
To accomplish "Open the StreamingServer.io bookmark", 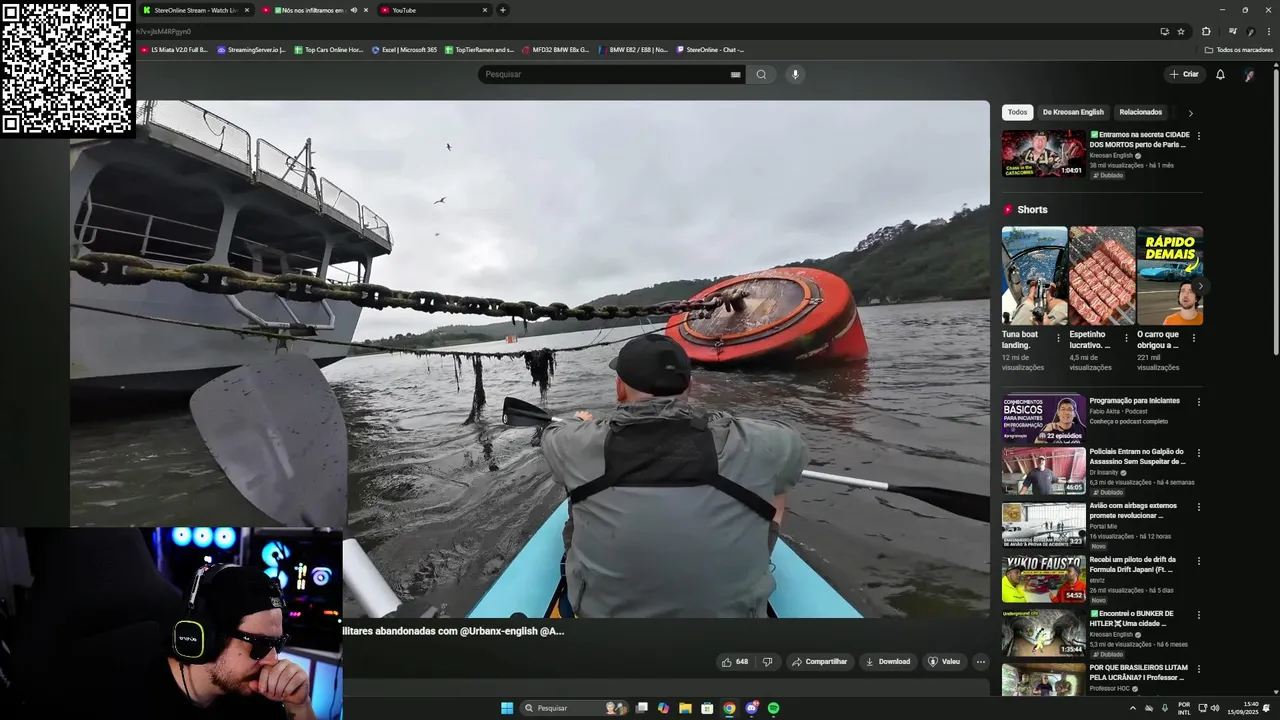I will point(252,49).
